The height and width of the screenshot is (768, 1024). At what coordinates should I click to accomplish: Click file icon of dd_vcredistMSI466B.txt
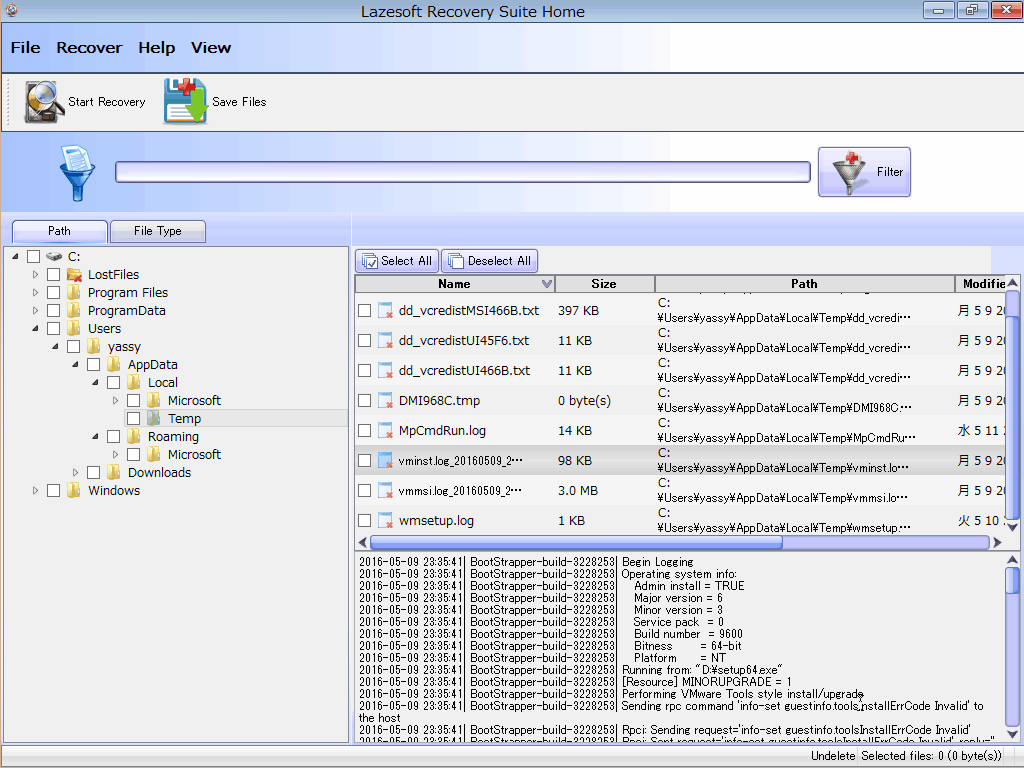pyautogui.click(x=385, y=311)
